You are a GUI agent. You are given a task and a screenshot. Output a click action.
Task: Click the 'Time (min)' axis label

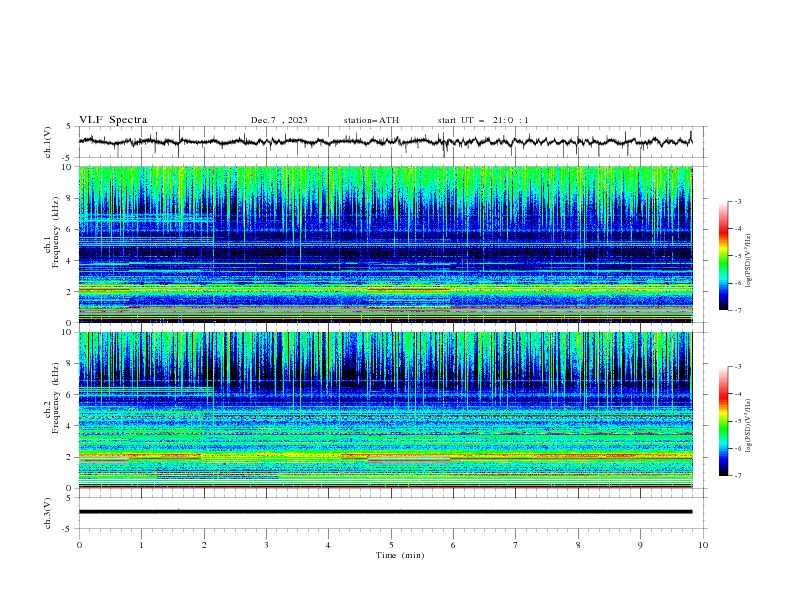[400, 555]
